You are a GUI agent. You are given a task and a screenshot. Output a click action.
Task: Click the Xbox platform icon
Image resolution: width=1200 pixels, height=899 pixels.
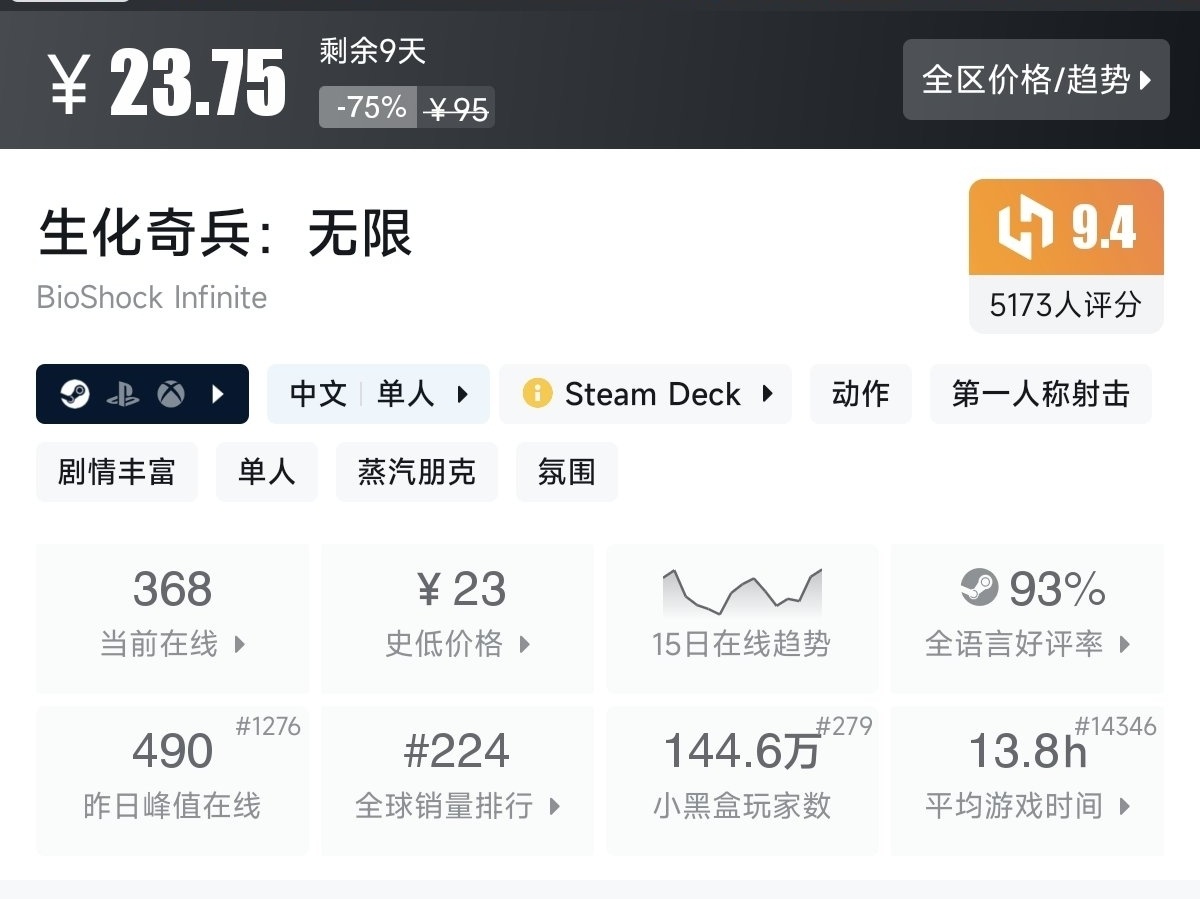coord(171,395)
